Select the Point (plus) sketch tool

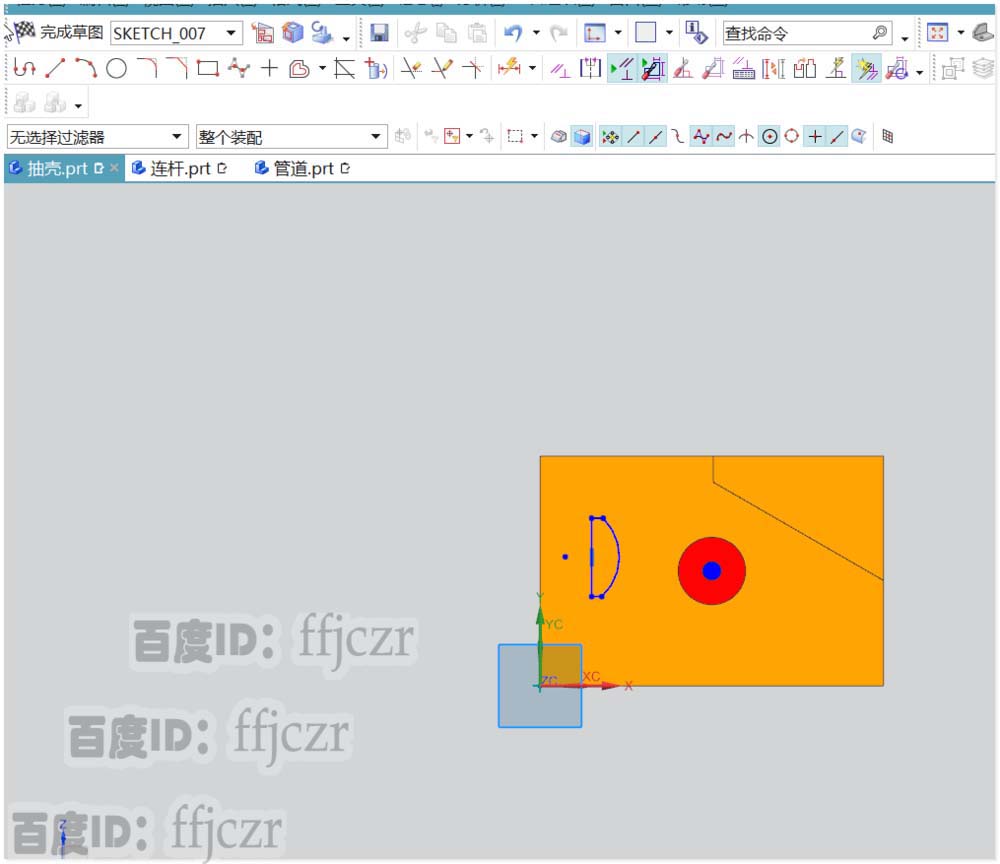click(270, 68)
